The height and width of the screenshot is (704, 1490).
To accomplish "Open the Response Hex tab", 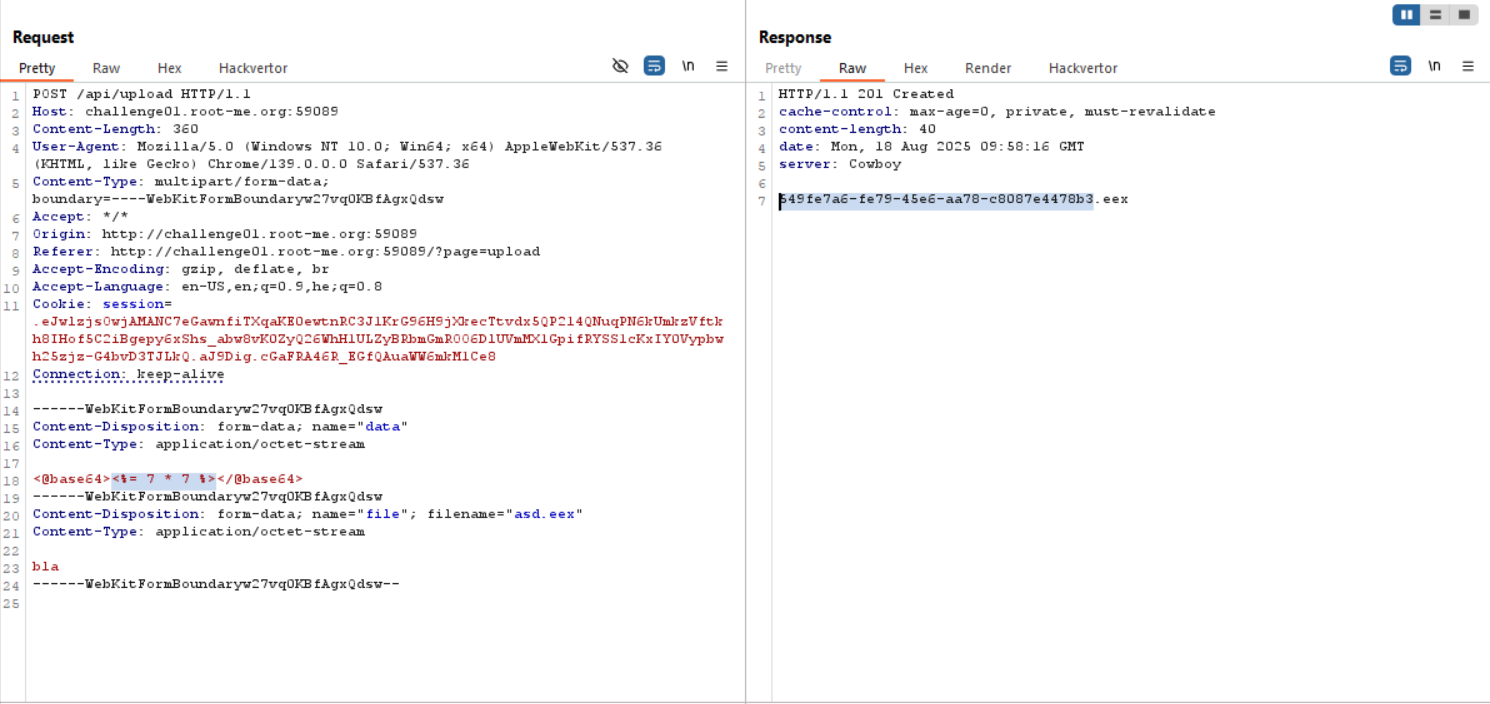I will [x=915, y=68].
